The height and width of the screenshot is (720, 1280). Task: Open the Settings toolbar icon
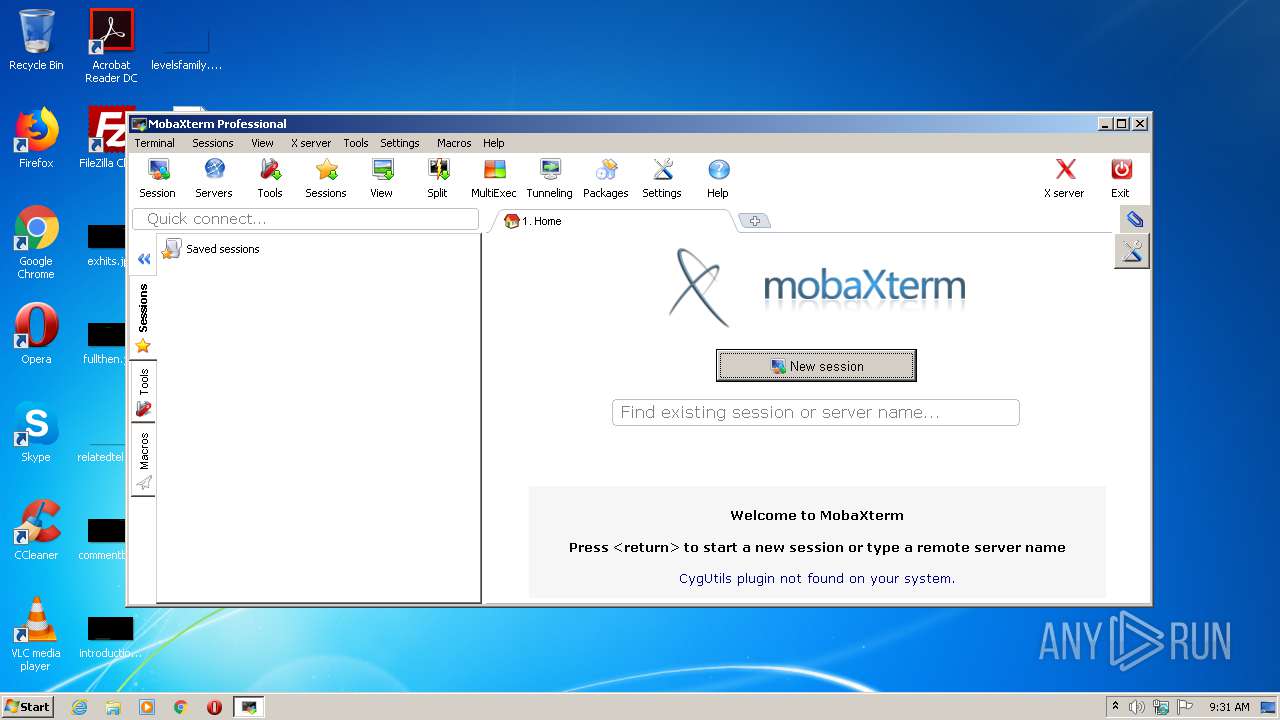[x=662, y=179]
